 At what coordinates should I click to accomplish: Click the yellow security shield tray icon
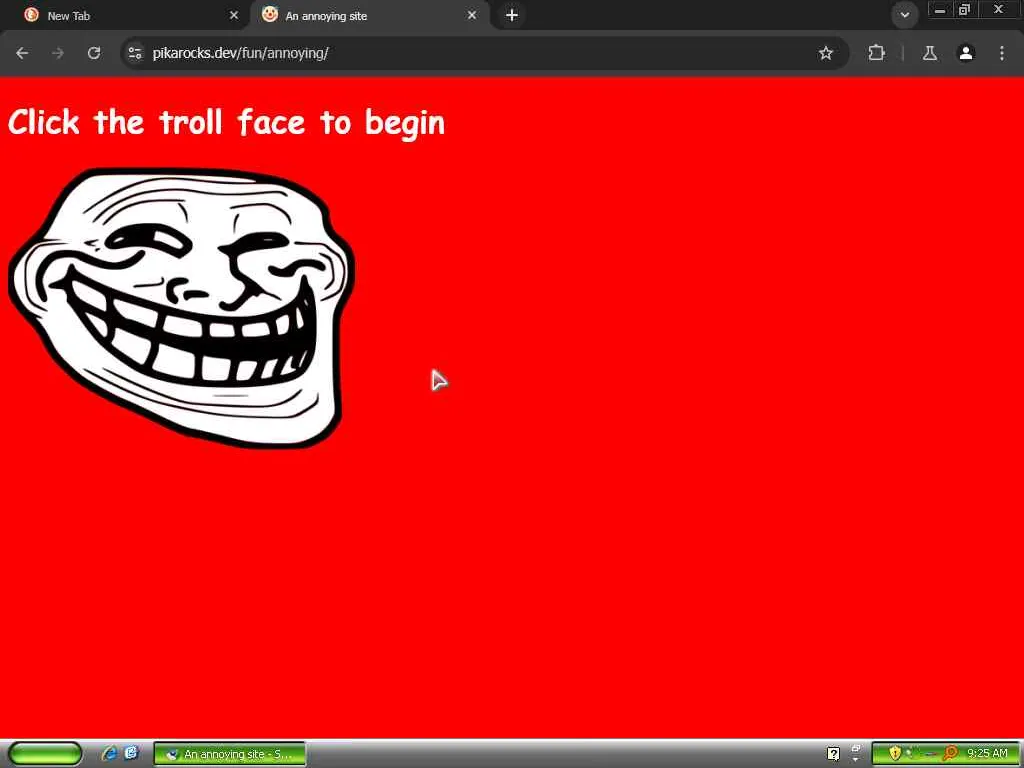point(895,753)
